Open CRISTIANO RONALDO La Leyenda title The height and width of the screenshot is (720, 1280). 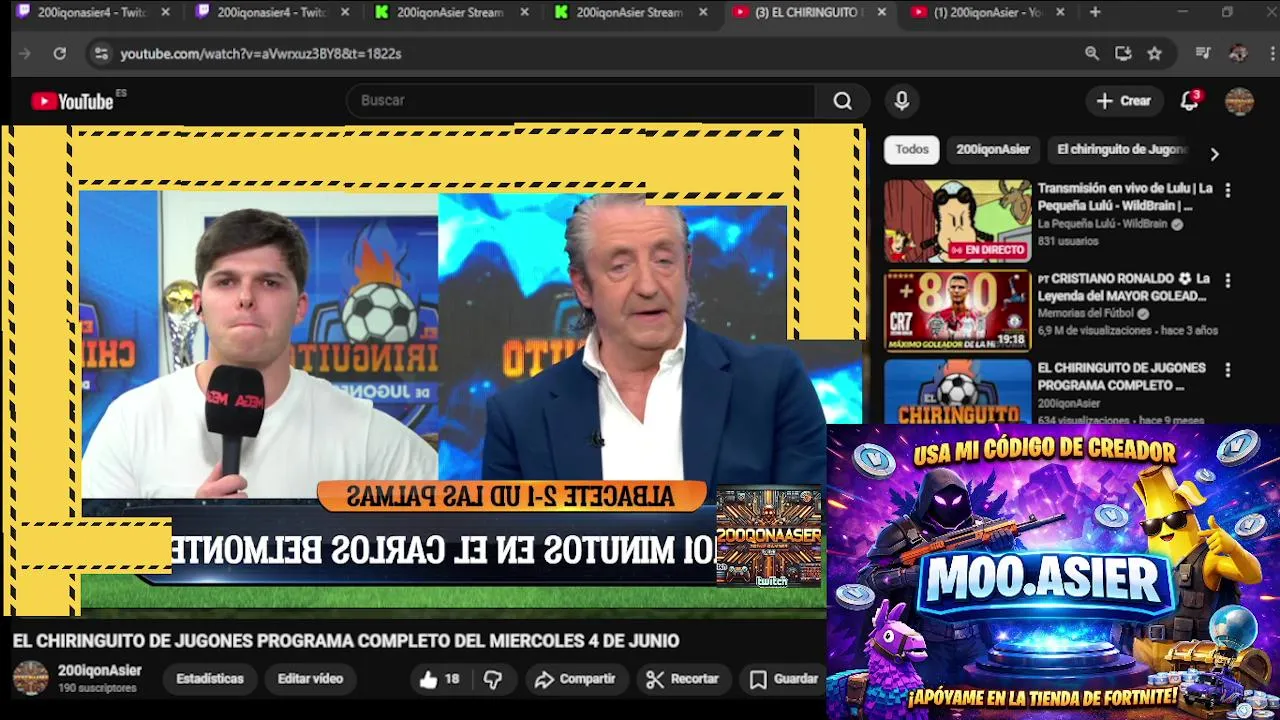[x=1124, y=287]
